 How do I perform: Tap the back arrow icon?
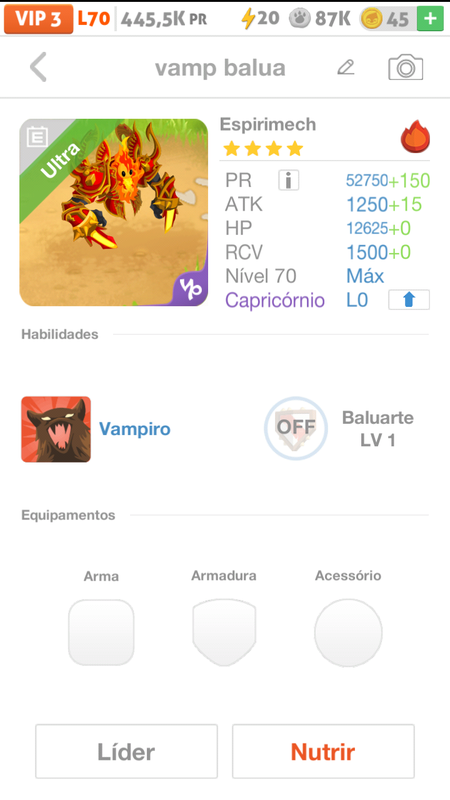(x=38, y=67)
